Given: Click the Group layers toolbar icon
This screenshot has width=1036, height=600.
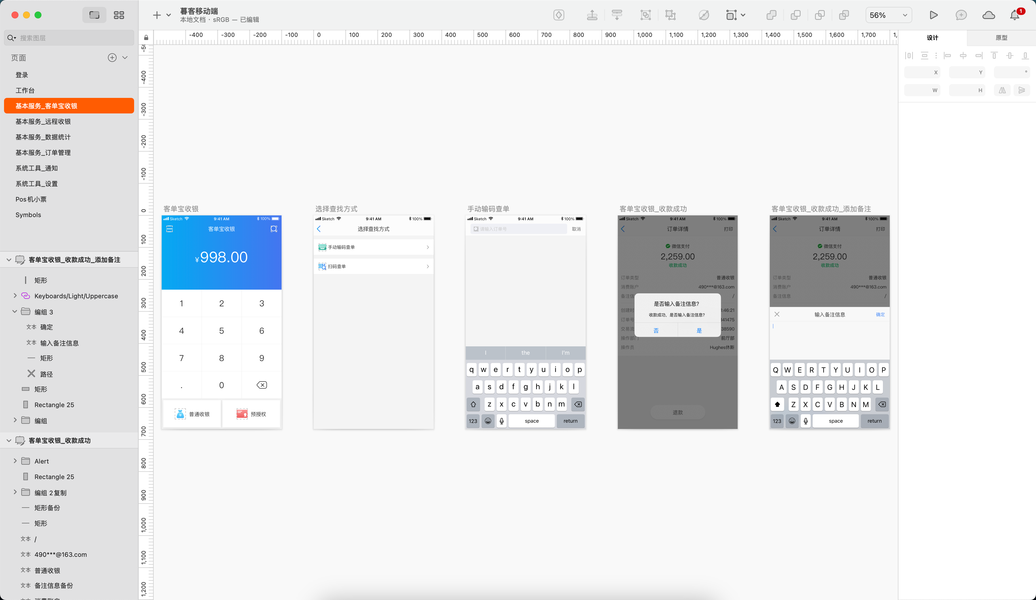Looking at the screenshot, I should tap(646, 15).
